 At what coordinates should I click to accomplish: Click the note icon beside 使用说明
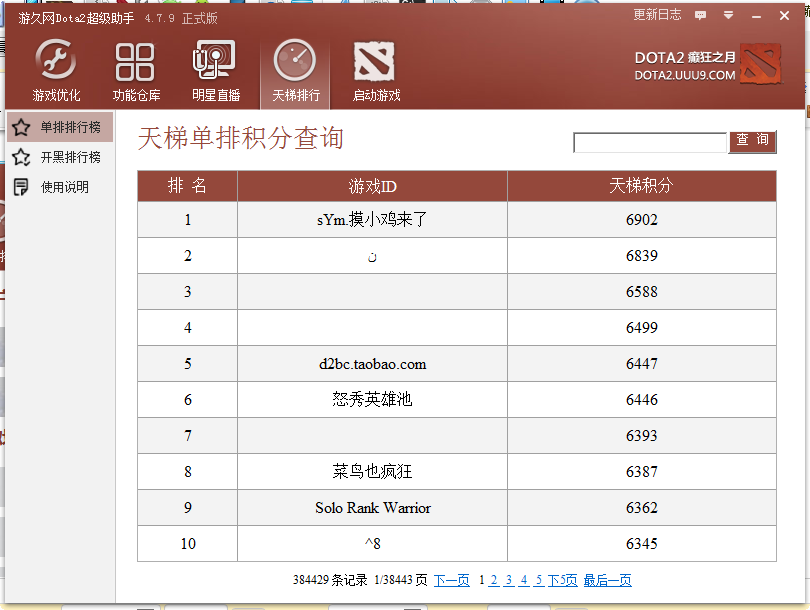(21, 185)
